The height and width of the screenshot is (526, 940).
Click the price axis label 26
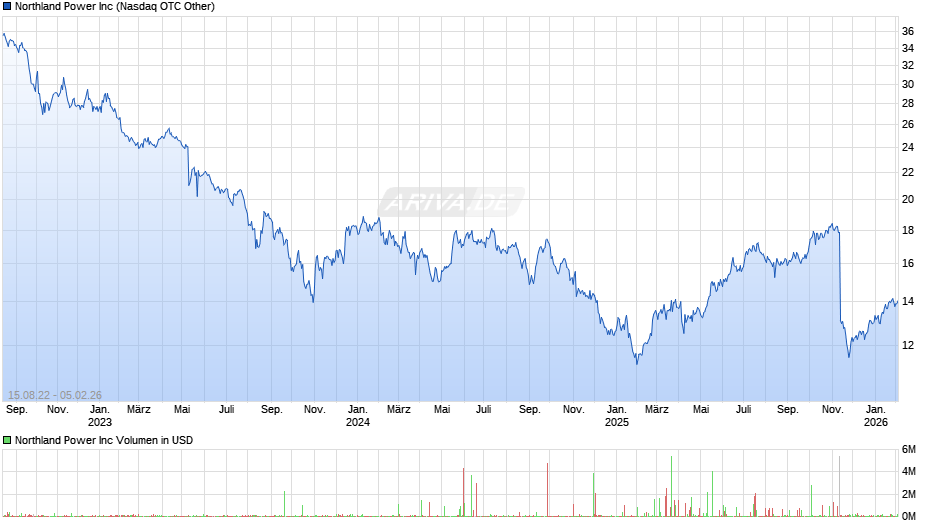[908, 124]
